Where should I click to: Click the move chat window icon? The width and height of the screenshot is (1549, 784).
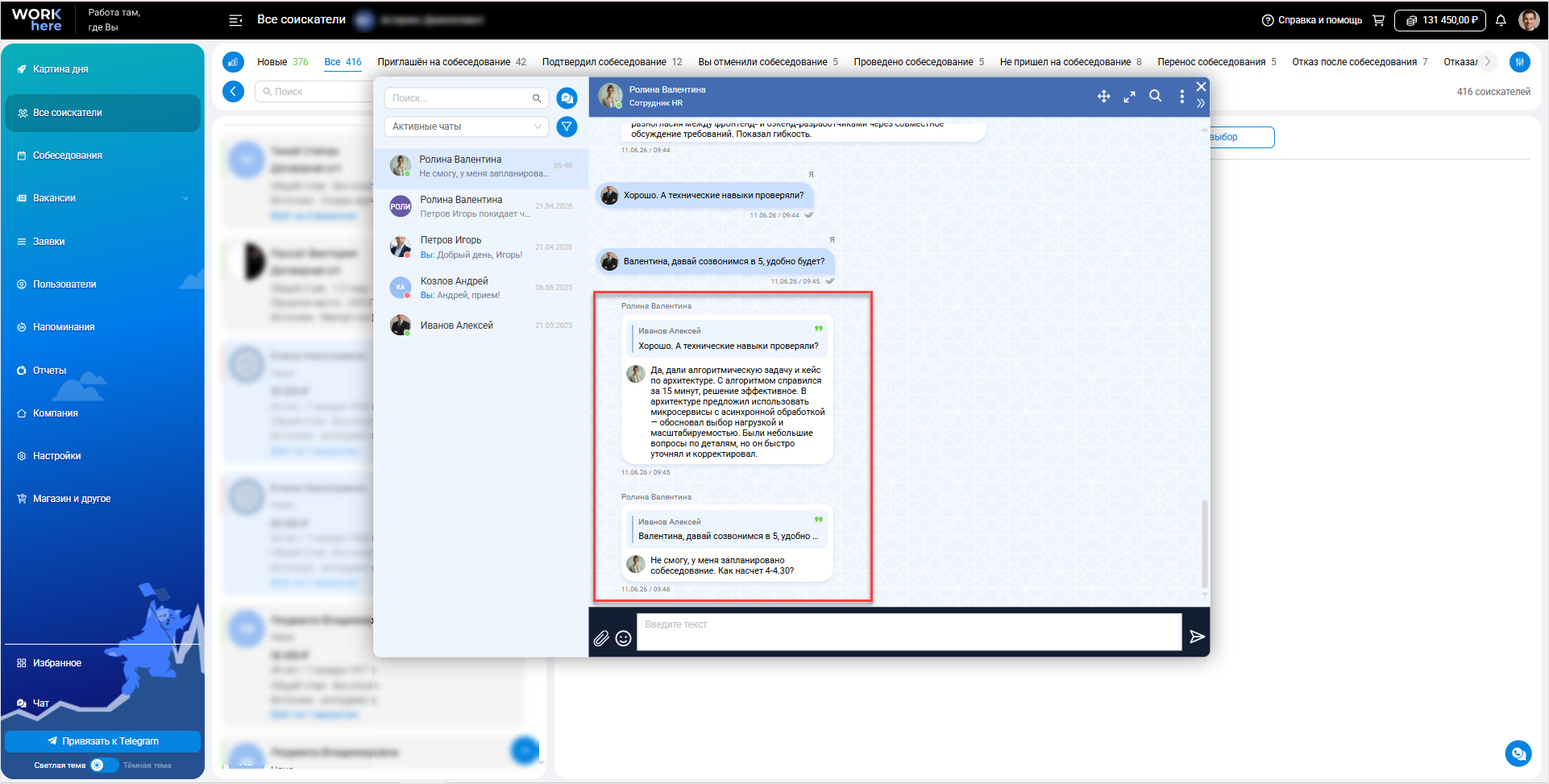coord(1103,96)
